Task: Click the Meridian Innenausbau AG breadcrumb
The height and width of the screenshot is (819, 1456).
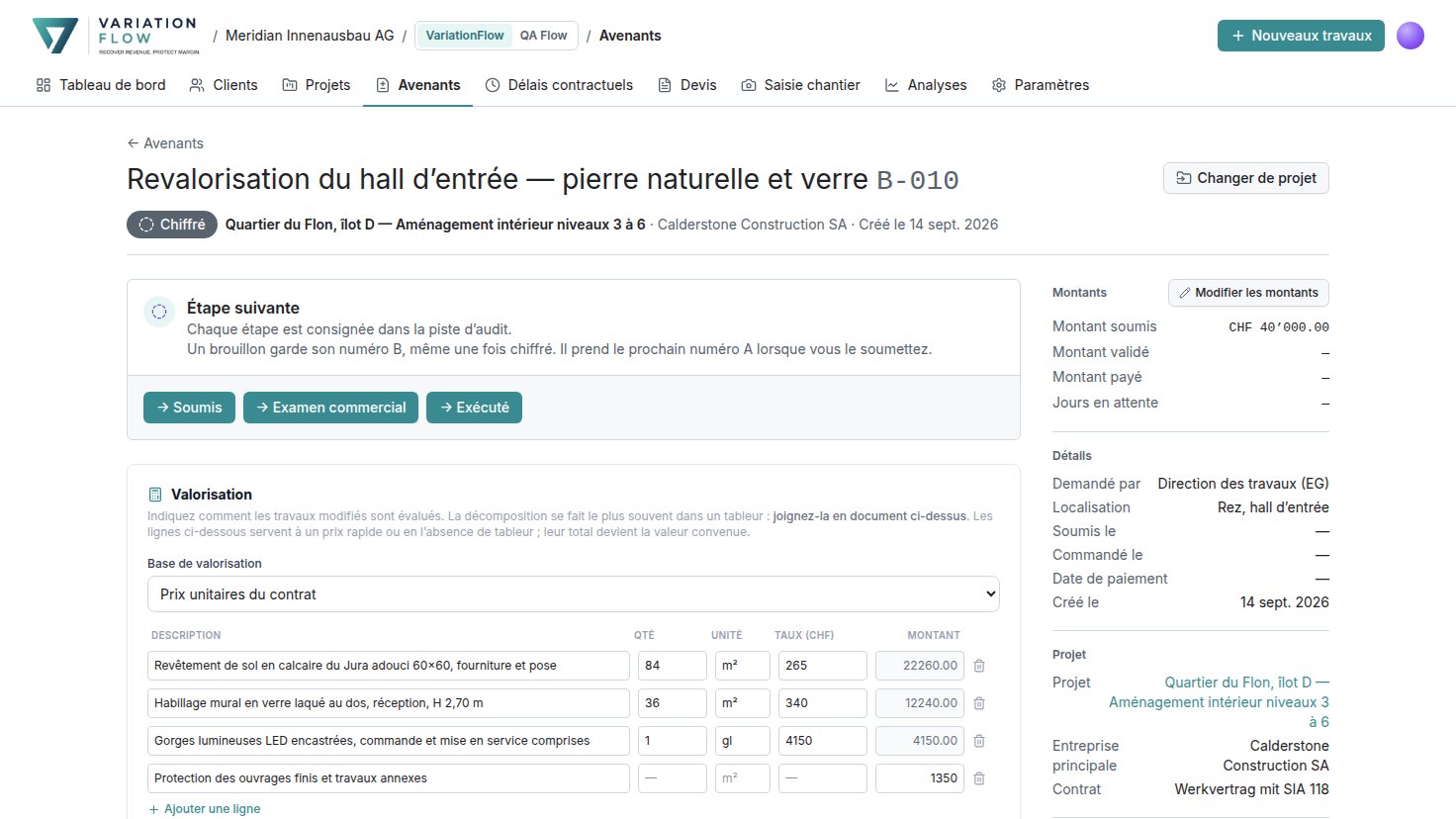Action: 310,36
